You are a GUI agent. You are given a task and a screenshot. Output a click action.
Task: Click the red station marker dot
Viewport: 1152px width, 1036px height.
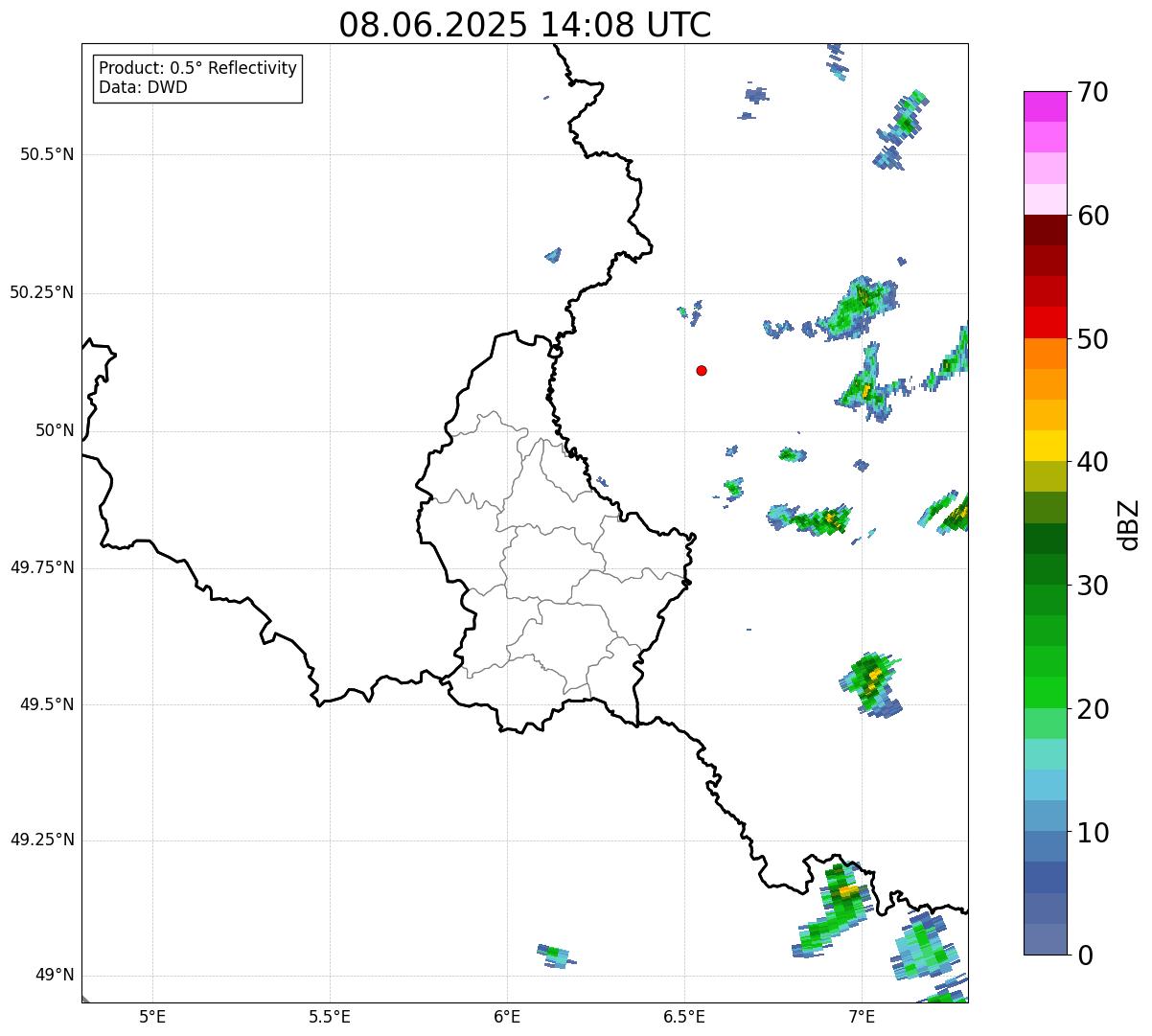point(702,370)
